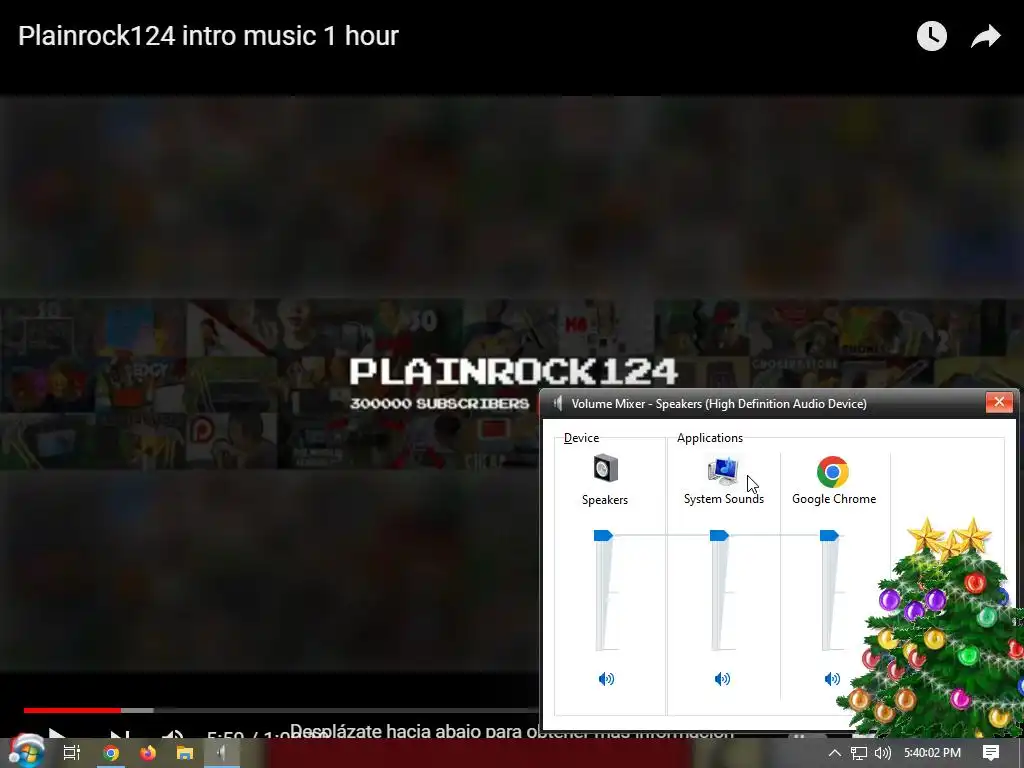Click the System Sounds volume slider handle
1024x768 pixels.
[x=719, y=536]
